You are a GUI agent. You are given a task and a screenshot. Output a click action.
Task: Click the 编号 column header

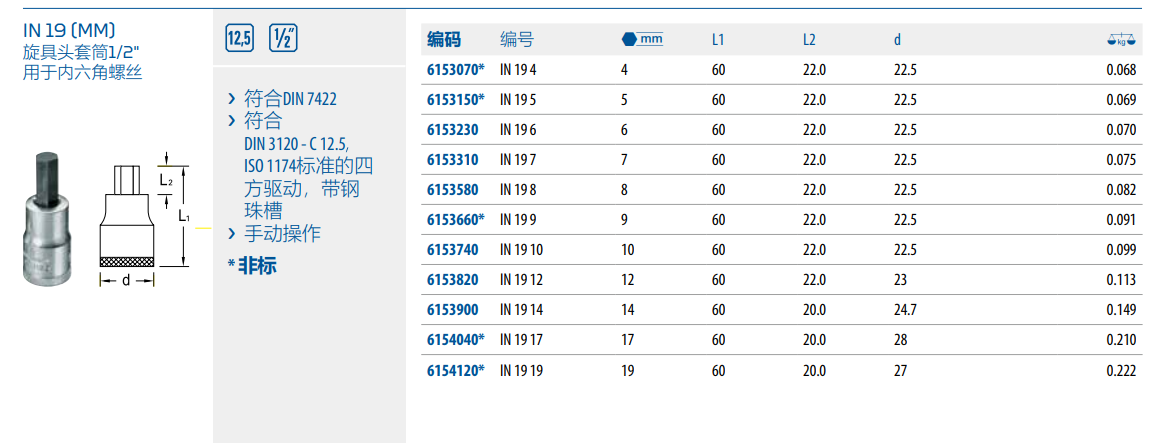(x=516, y=40)
